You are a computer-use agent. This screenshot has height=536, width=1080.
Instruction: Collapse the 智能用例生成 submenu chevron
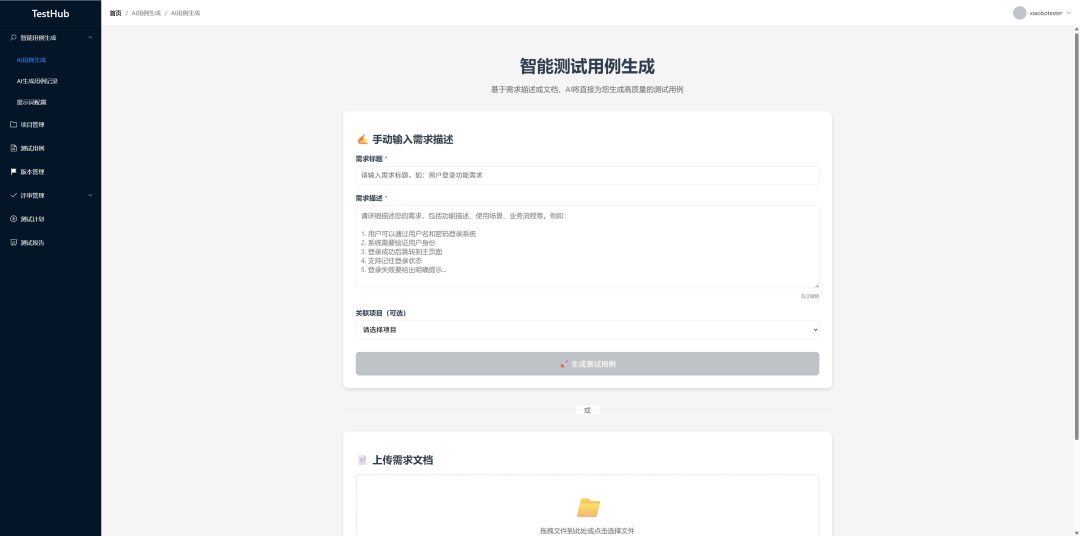90,37
